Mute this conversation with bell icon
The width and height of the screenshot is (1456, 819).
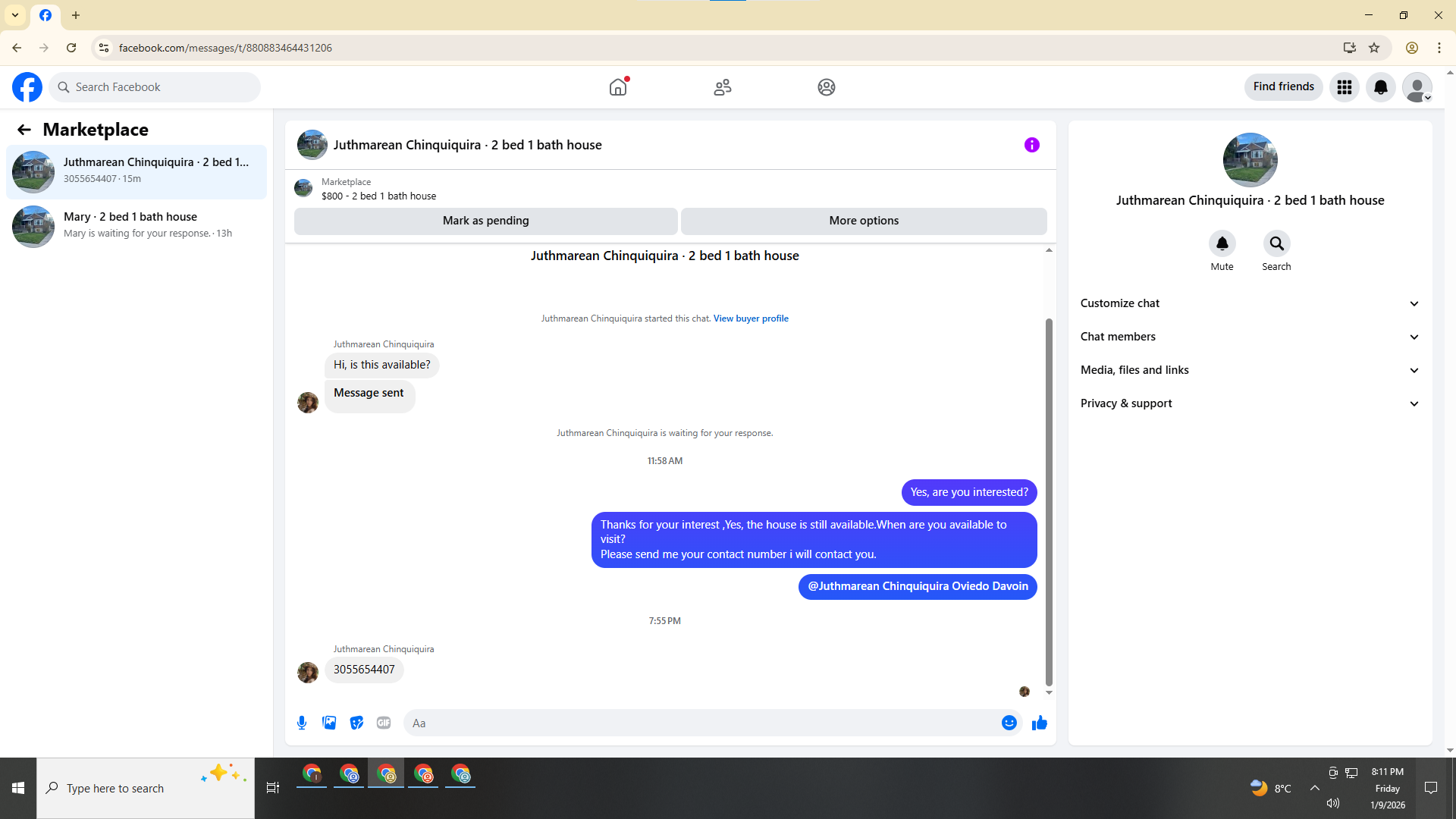[1222, 243]
